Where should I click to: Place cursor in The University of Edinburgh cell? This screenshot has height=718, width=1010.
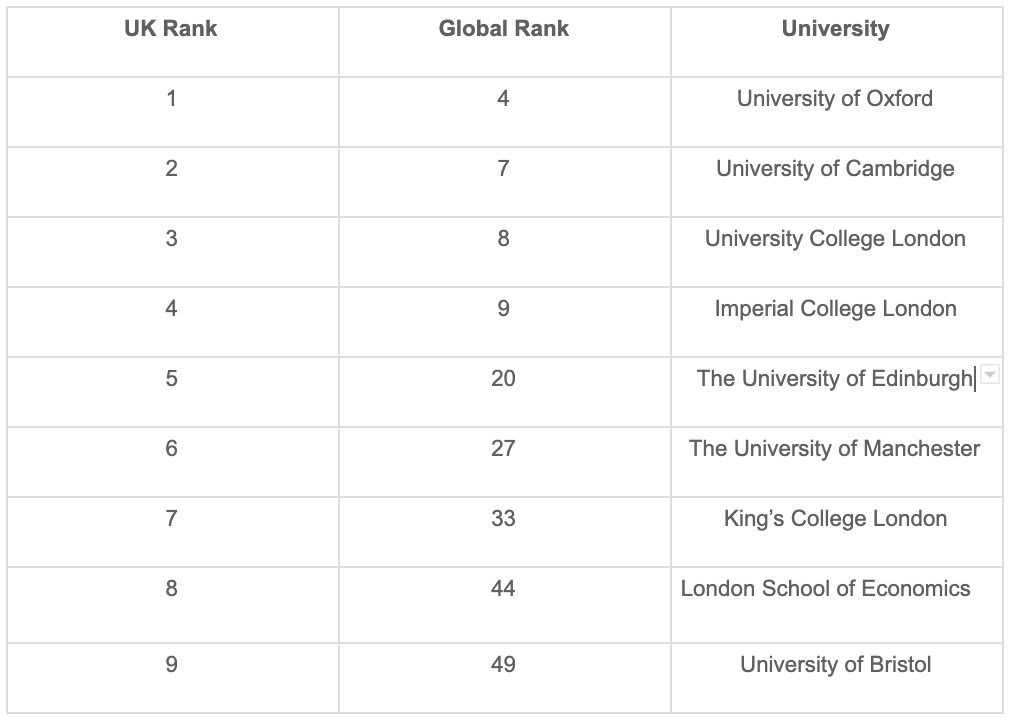pyautogui.click(x=836, y=392)
